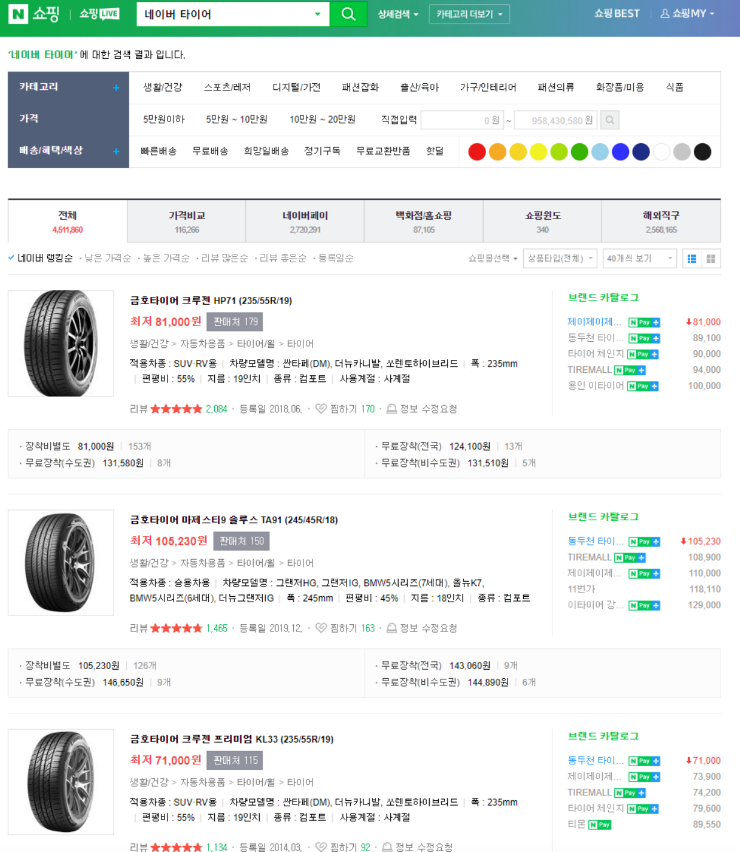Sort by 등록일순
Screen dimensions: 740x852
pos(335,258)
